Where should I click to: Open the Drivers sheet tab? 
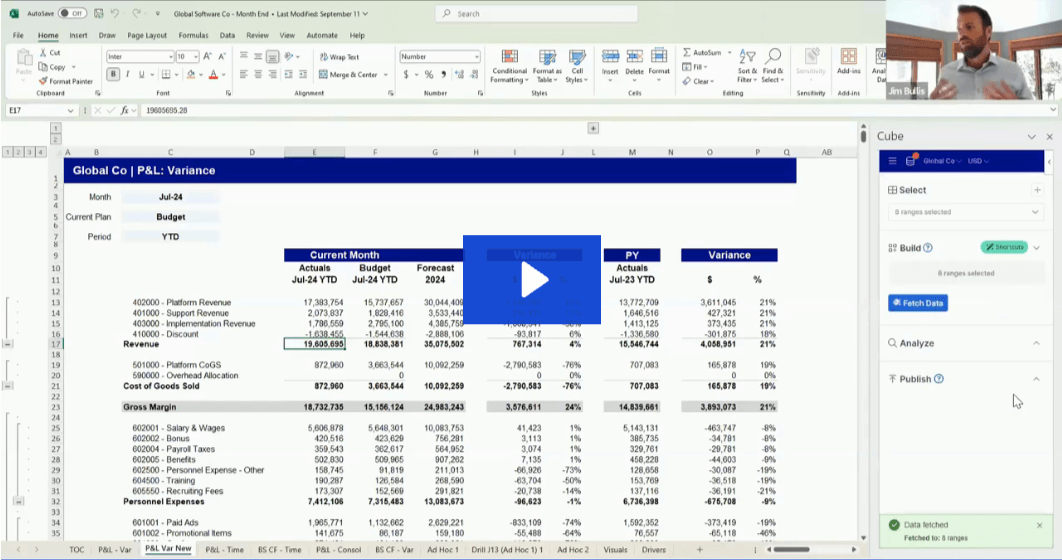[654, 550]
